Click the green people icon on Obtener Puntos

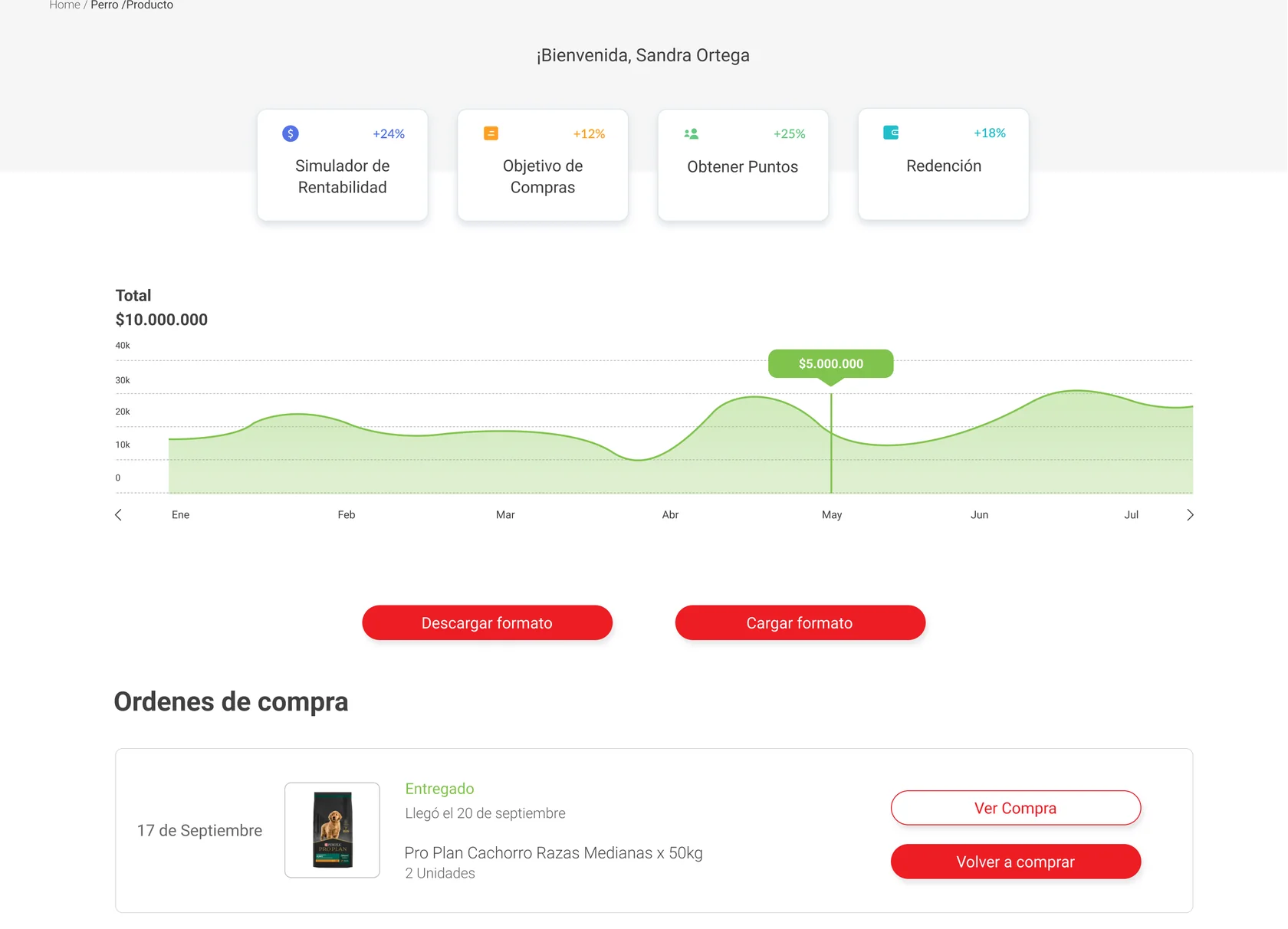691,133
